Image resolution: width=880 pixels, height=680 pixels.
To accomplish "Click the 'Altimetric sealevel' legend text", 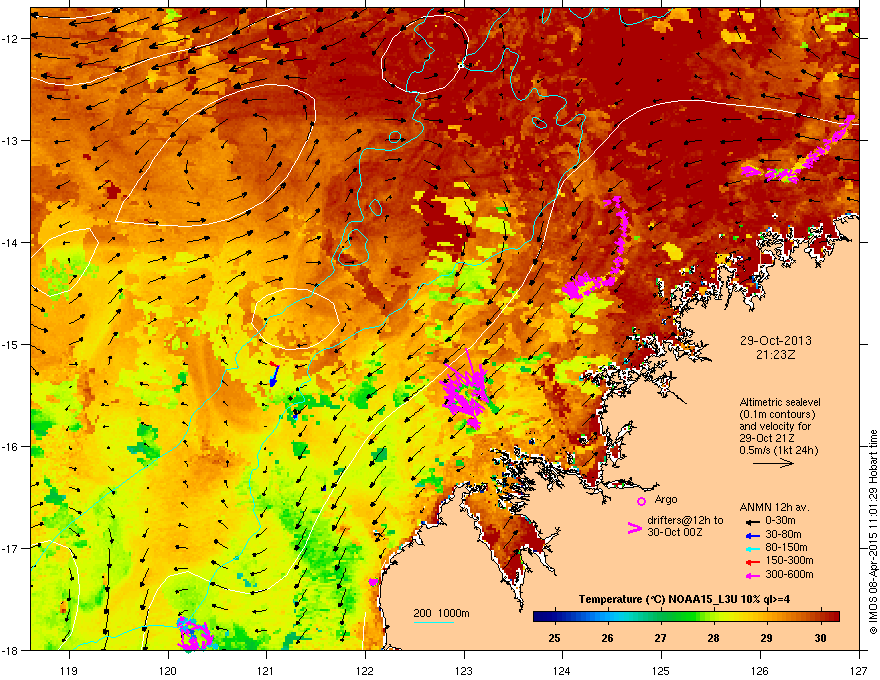I will pyautogui.click(x=780, y=402).
